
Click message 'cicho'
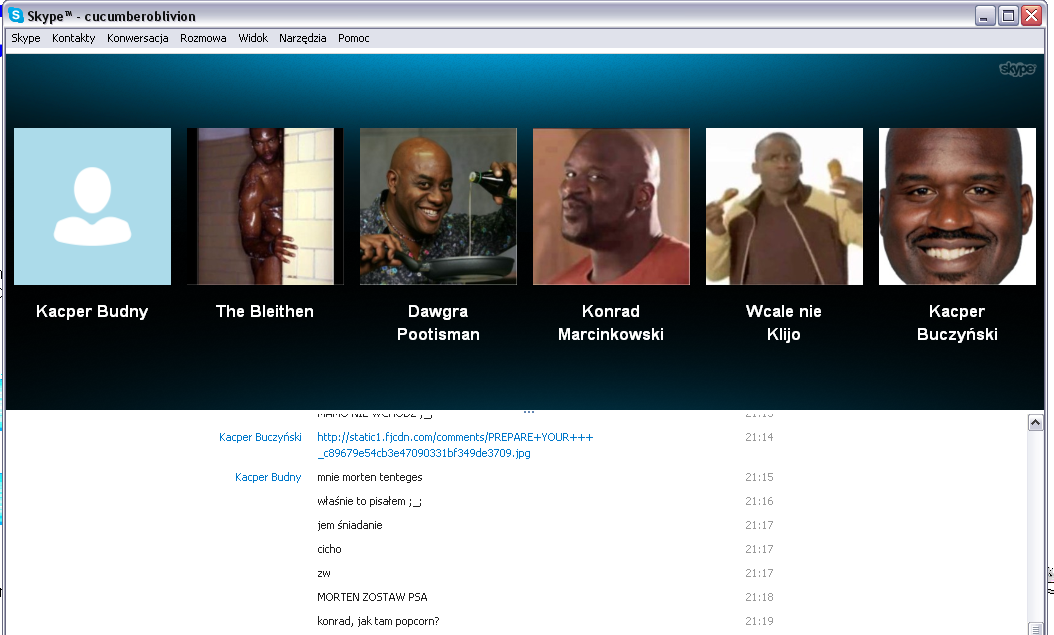pyautogui.click(x=329, y=549)
